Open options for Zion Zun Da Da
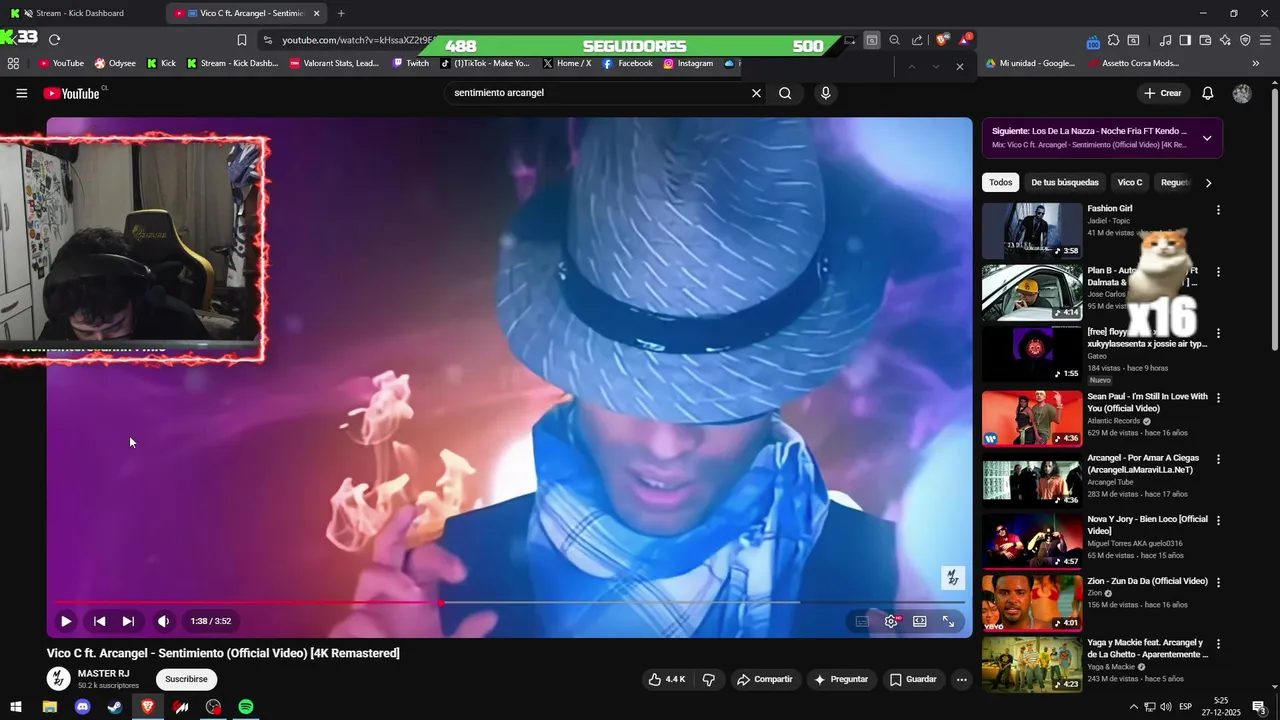1280x720 pixels. [x=1218, y=582]
